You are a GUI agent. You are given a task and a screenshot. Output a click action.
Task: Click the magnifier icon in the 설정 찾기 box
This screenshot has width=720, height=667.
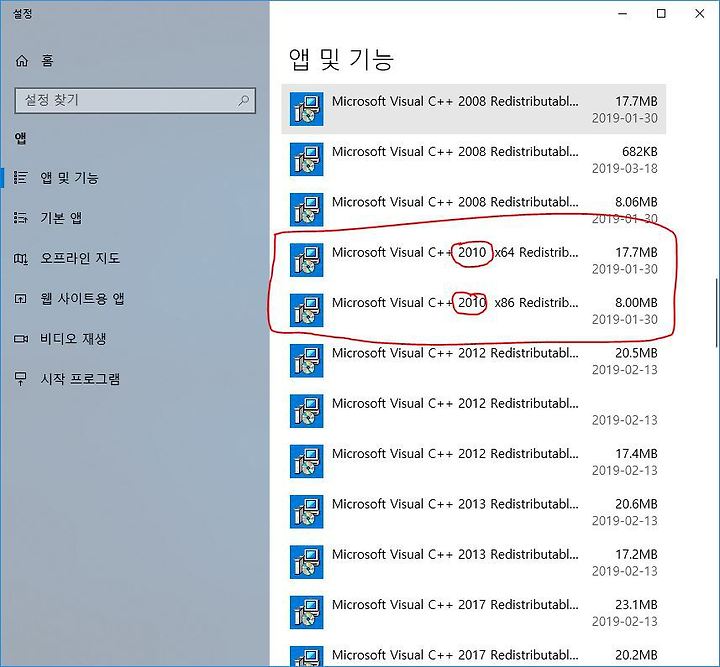tap(243, 100)
